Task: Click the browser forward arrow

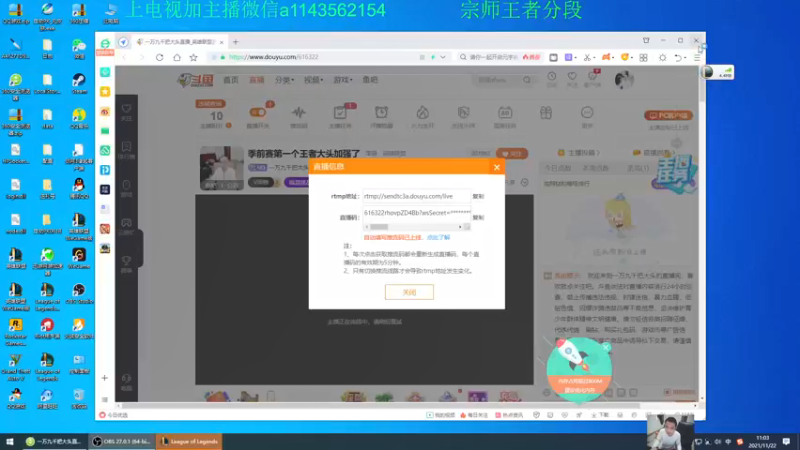Action: pyautogui.click(x=142, y=57)
